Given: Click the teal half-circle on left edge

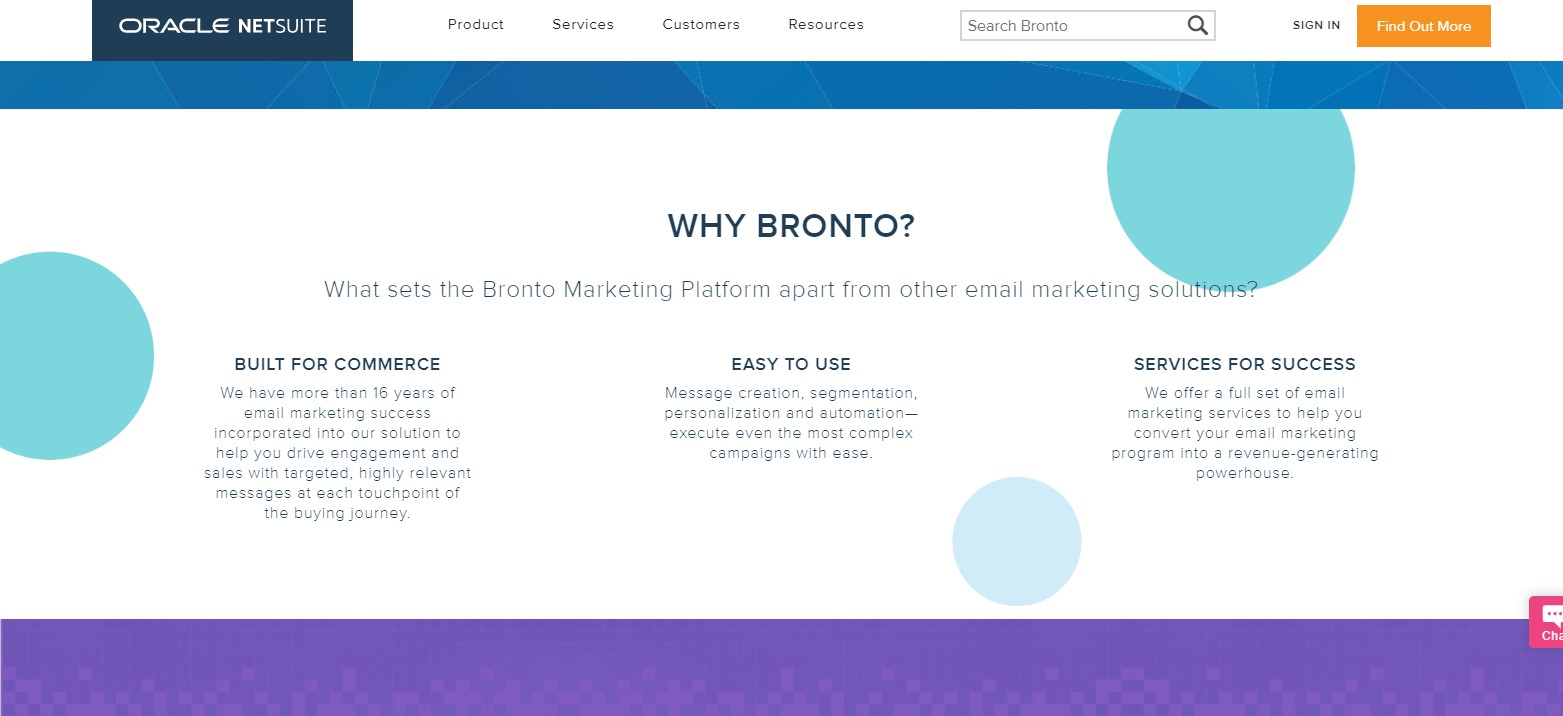Looking at the screenshot, I should pos(70,356).
